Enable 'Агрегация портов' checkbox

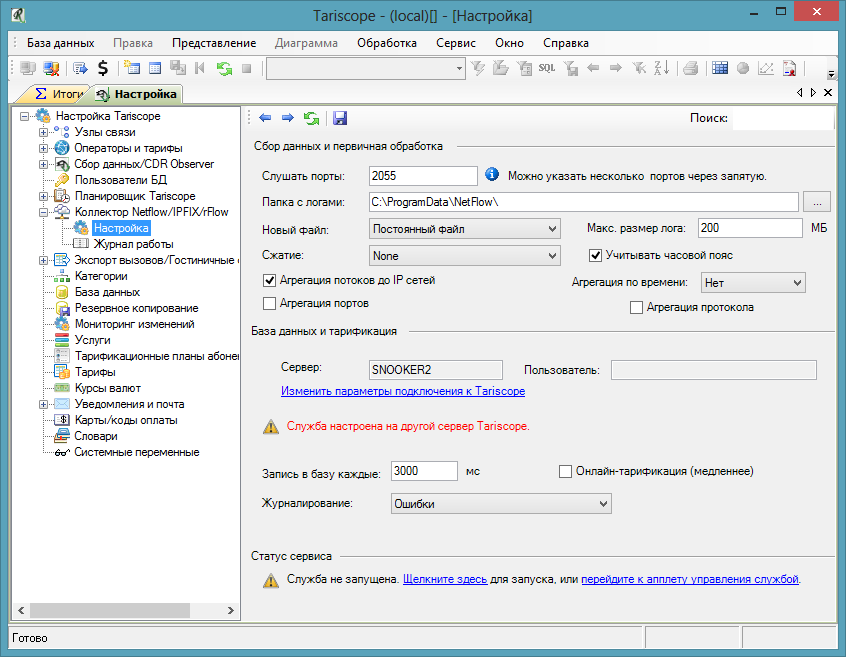tap(269, 304)
